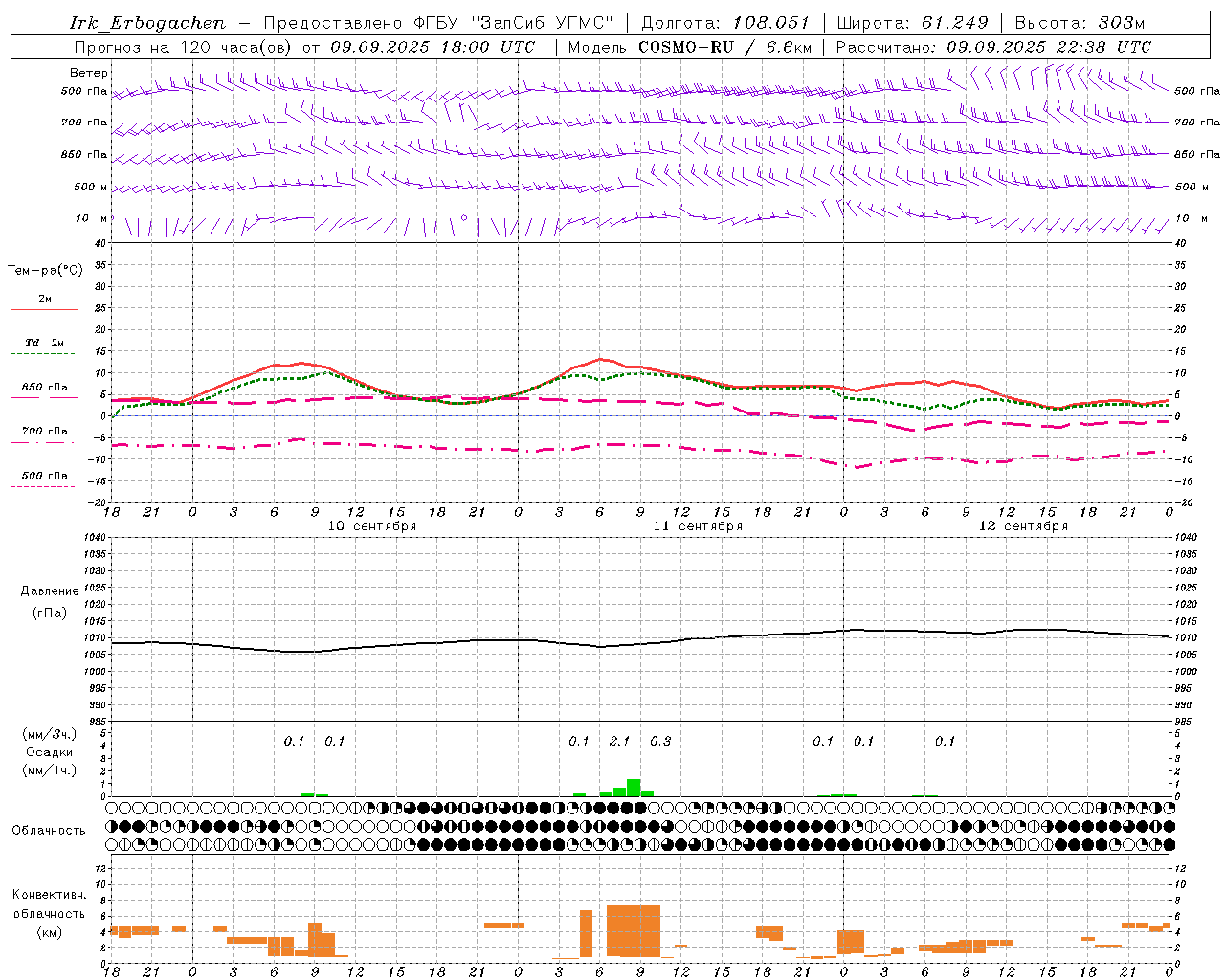1225x980 pixels.
Task: Click the station name Irk_Erbogachen in the header
Action: click(148, 23)
